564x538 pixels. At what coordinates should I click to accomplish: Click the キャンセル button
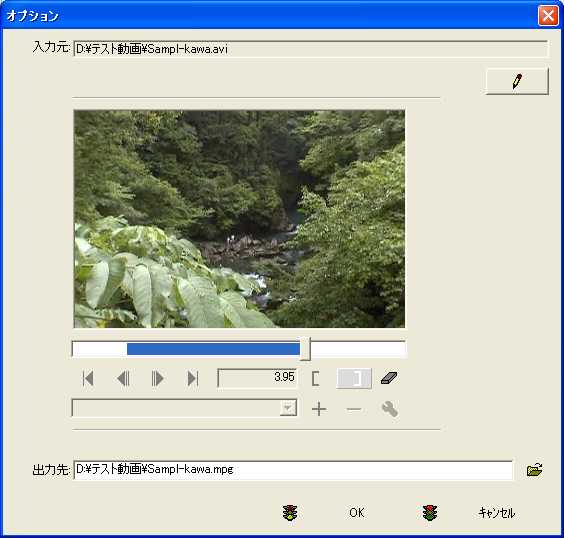click(497, 513)
